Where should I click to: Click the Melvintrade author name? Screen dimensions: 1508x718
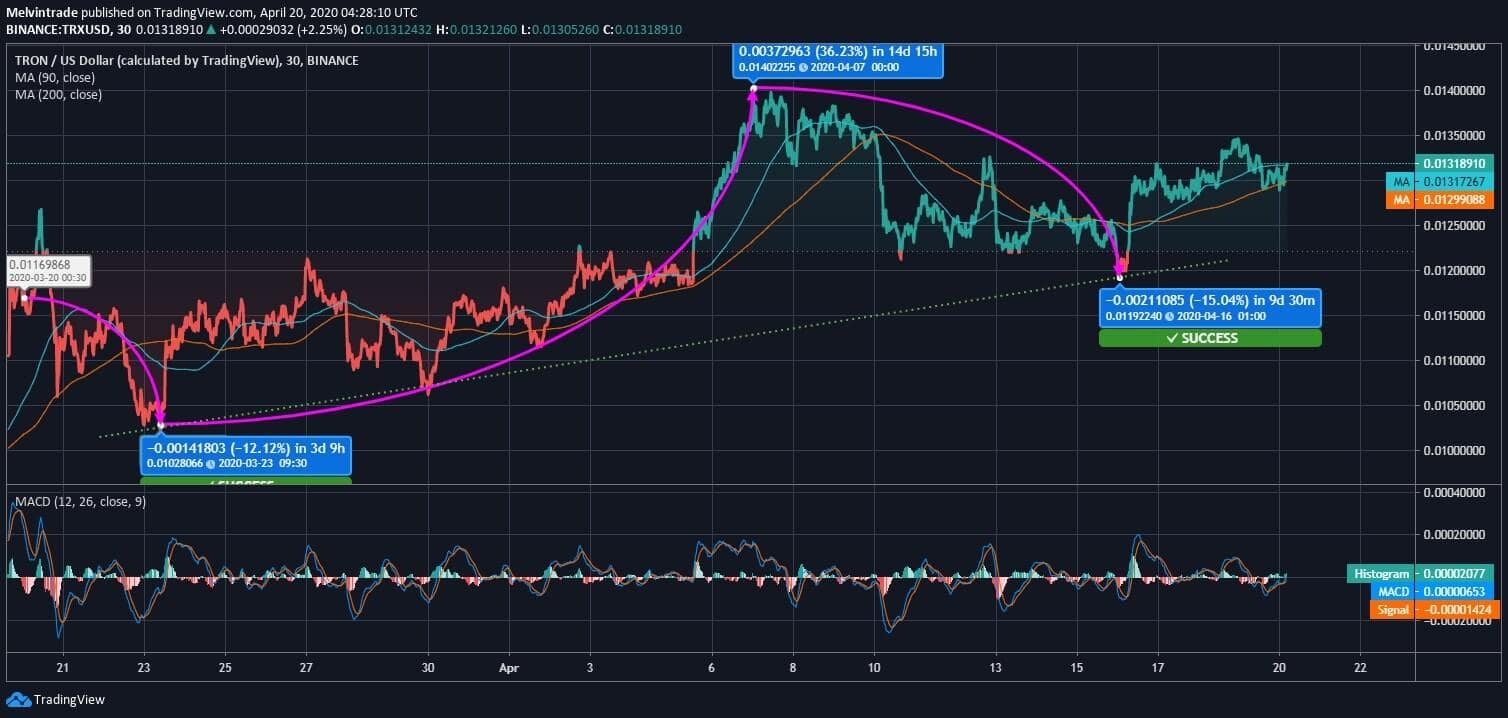point(40,13)
